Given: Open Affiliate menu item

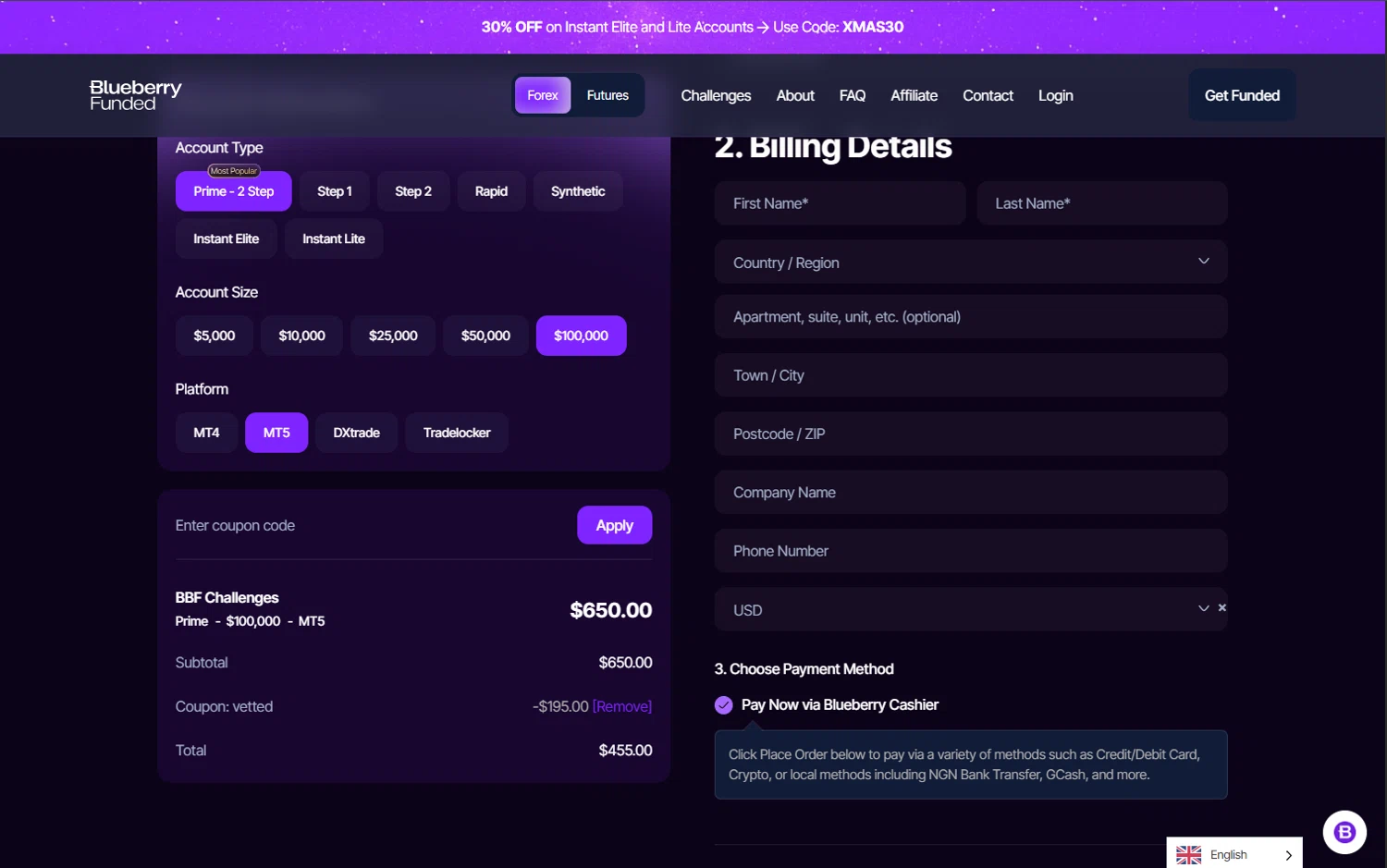Looking at the screenshot, I should coord(914,95).
